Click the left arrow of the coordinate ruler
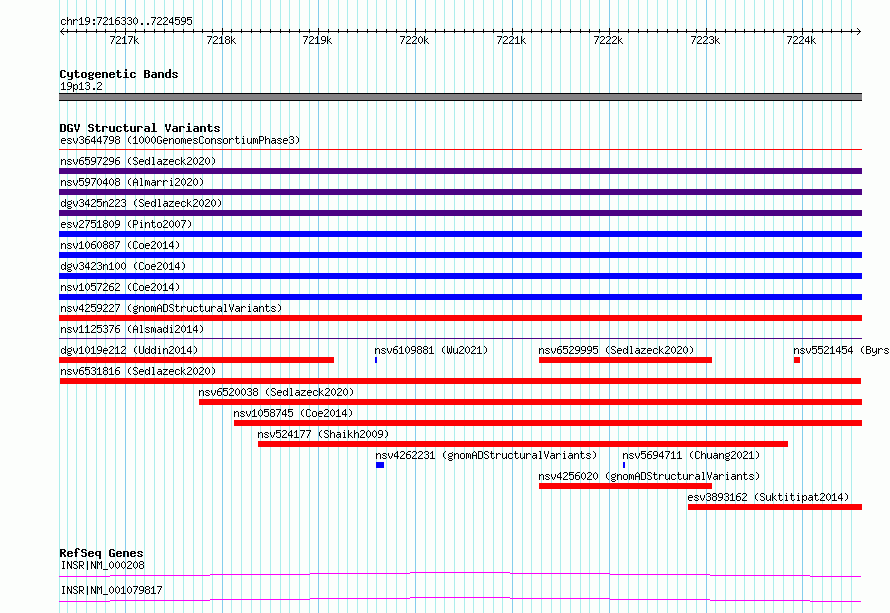The image size is (890, 613). pos(63,32)
